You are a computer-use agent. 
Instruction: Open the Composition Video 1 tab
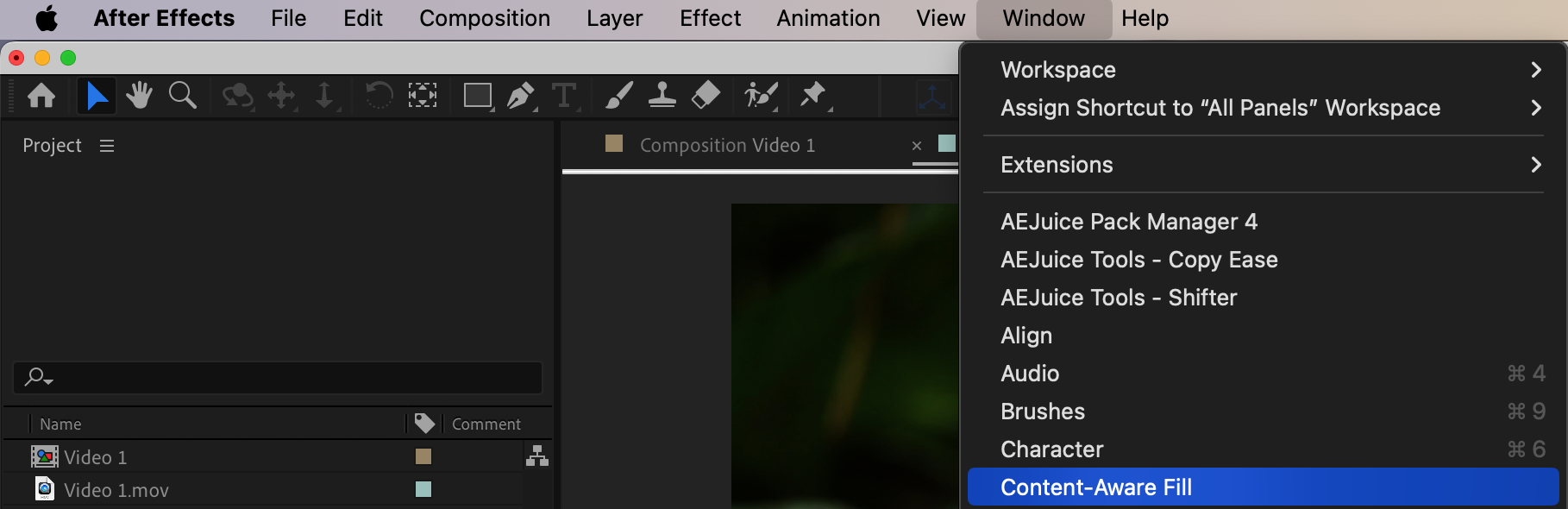tap(727, 146)
